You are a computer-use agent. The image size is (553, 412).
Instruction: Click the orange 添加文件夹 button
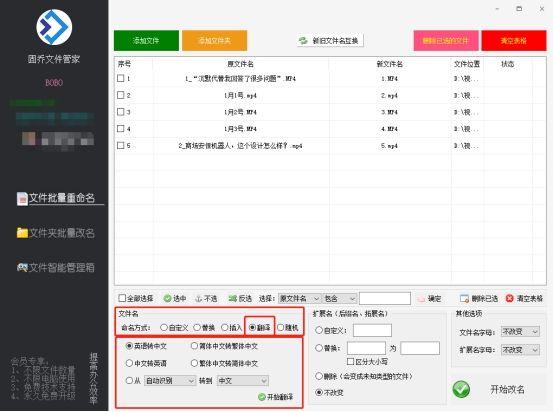214,41
